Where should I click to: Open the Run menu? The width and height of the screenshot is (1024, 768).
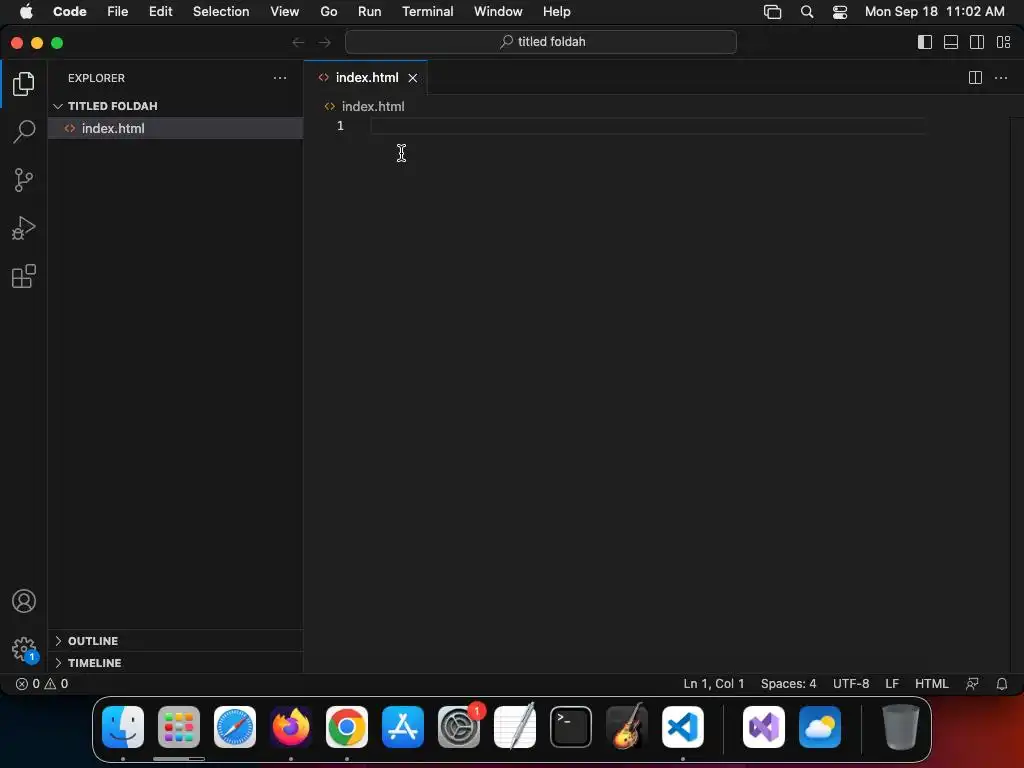pyautogui.click(x=370, y=12)
